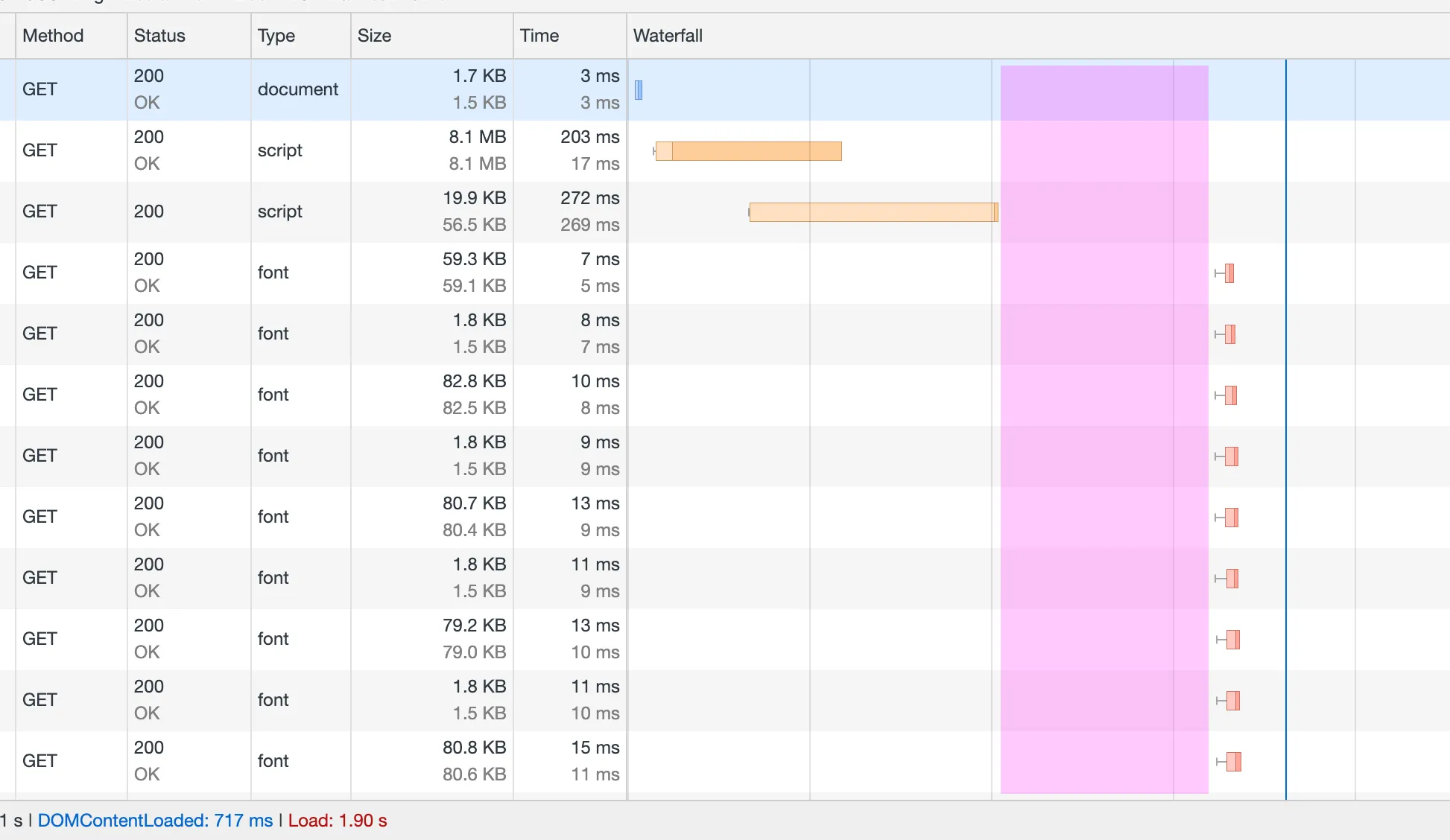Screen dimensions: 1450x840
Task: Click the Waterfall column header
Action: click(668, 36)
